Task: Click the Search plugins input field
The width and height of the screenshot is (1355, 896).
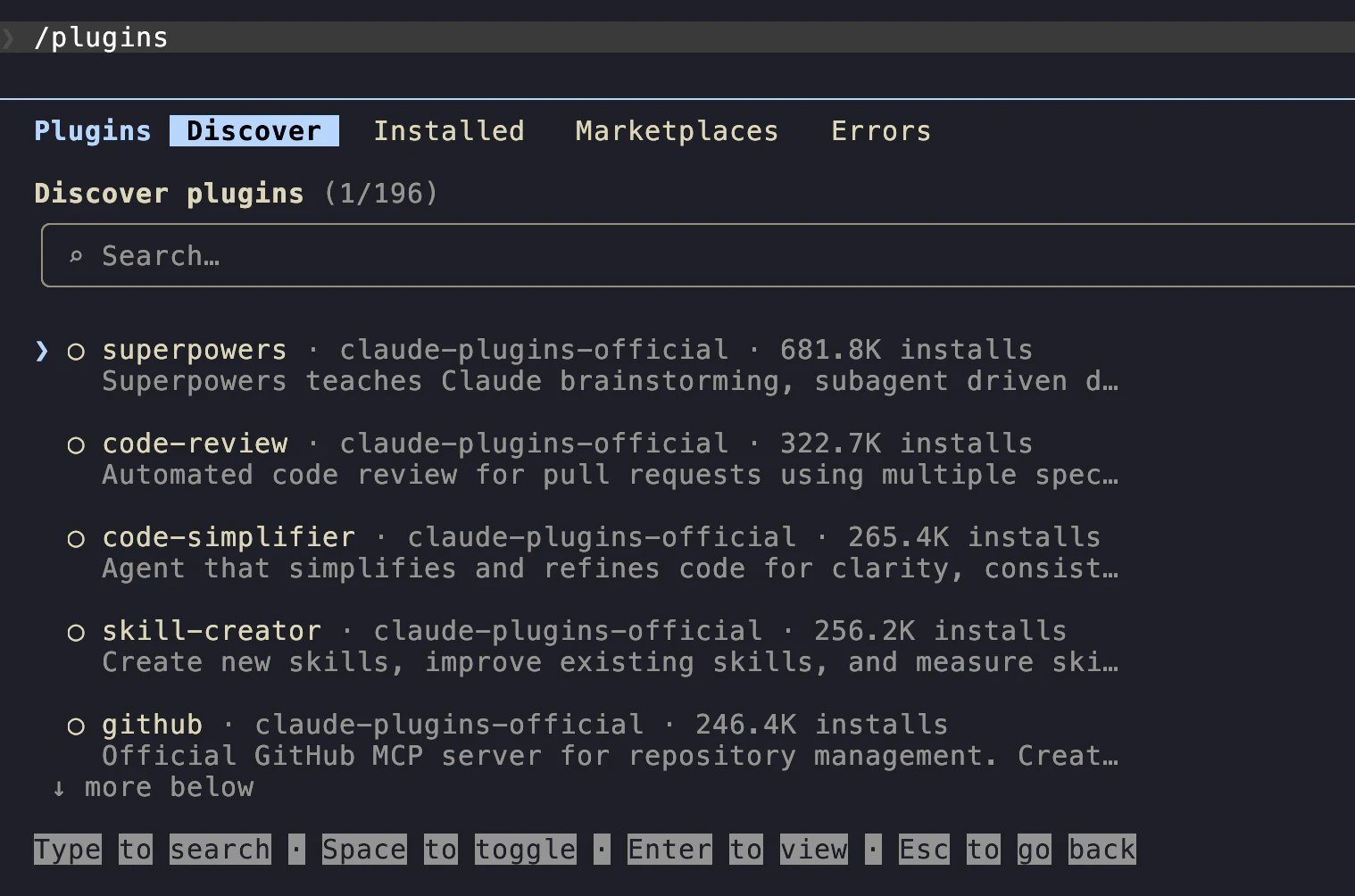Action: (x=698, y=255)
